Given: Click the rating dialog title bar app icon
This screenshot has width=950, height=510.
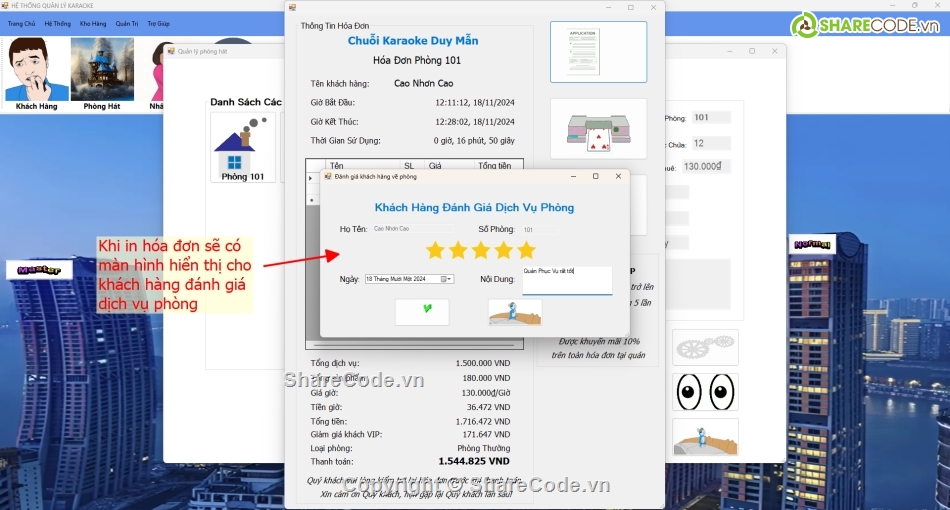Looking at the screenshot, I should (328, 176).
